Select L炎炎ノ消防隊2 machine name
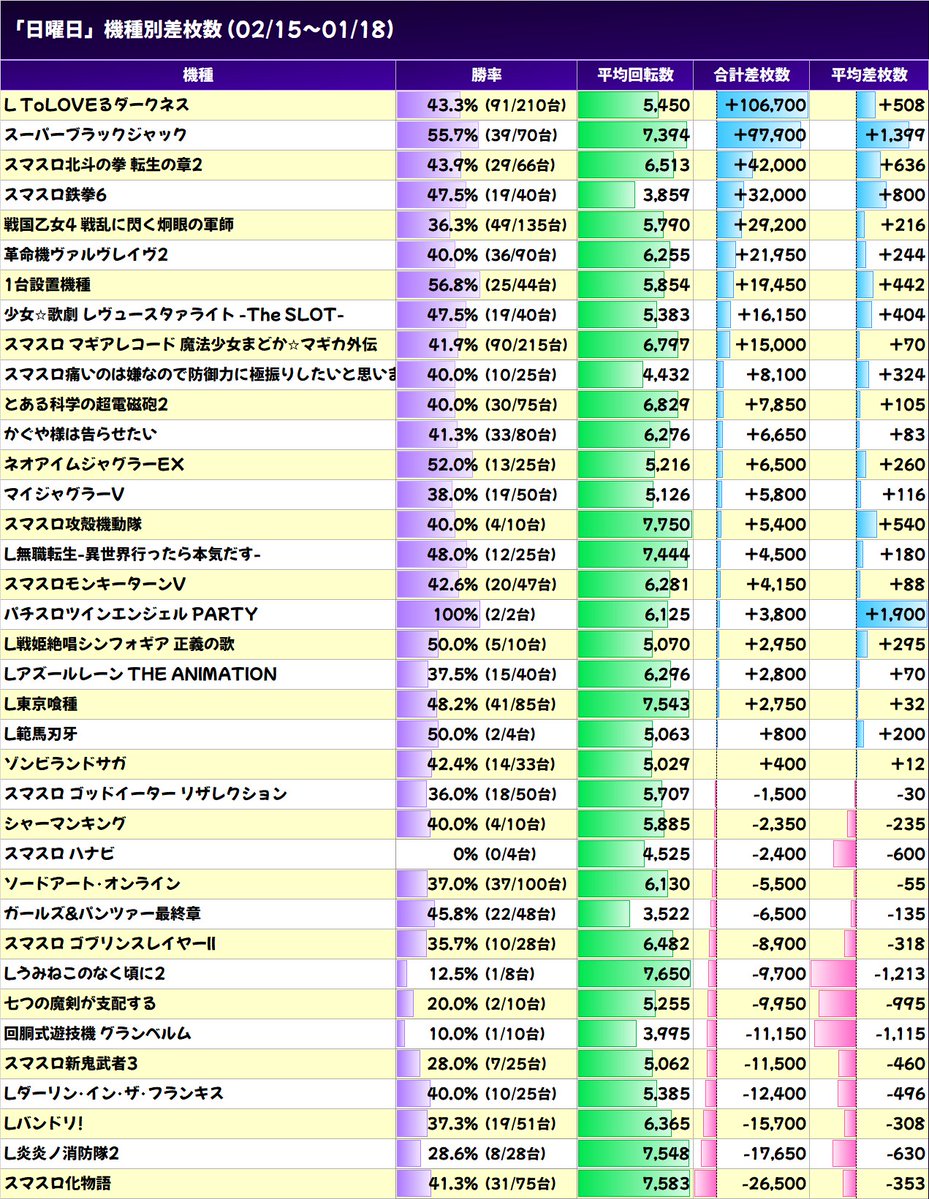 (x=61, y=1153)
